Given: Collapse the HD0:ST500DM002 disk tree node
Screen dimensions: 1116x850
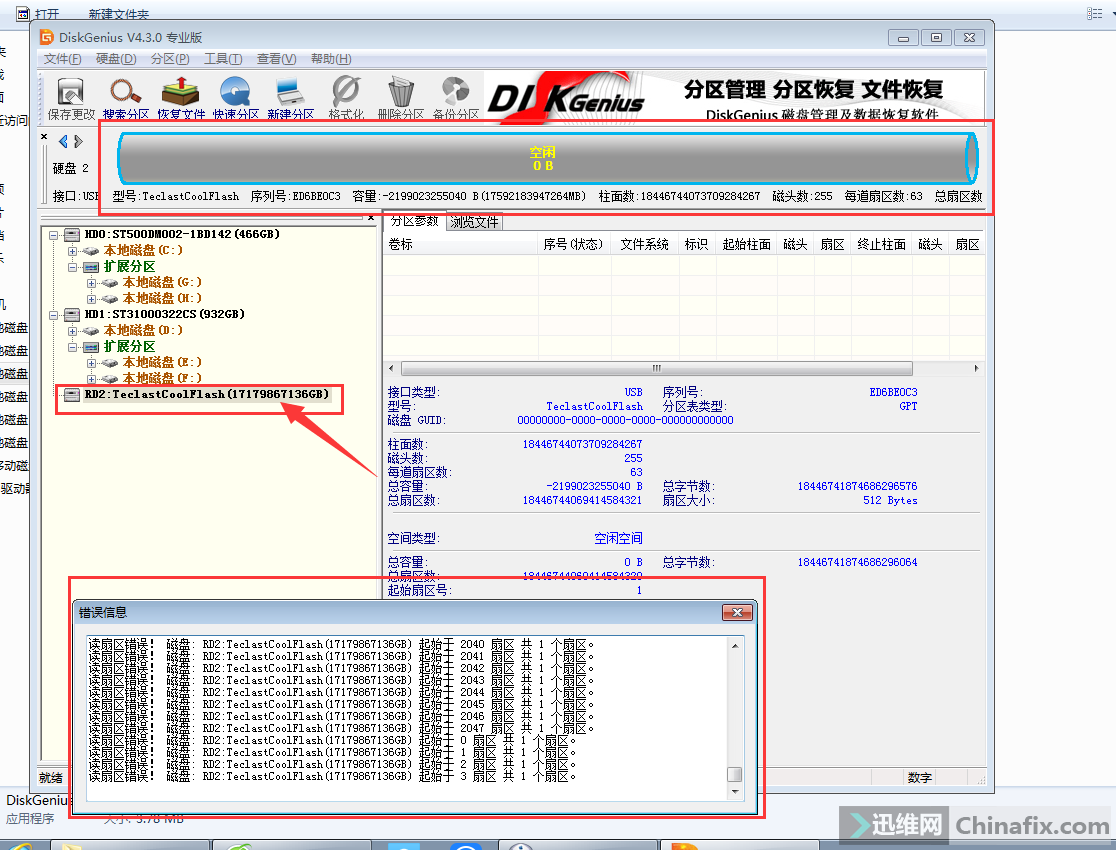Looking at the screenshot, I should (x=55, y=234).
